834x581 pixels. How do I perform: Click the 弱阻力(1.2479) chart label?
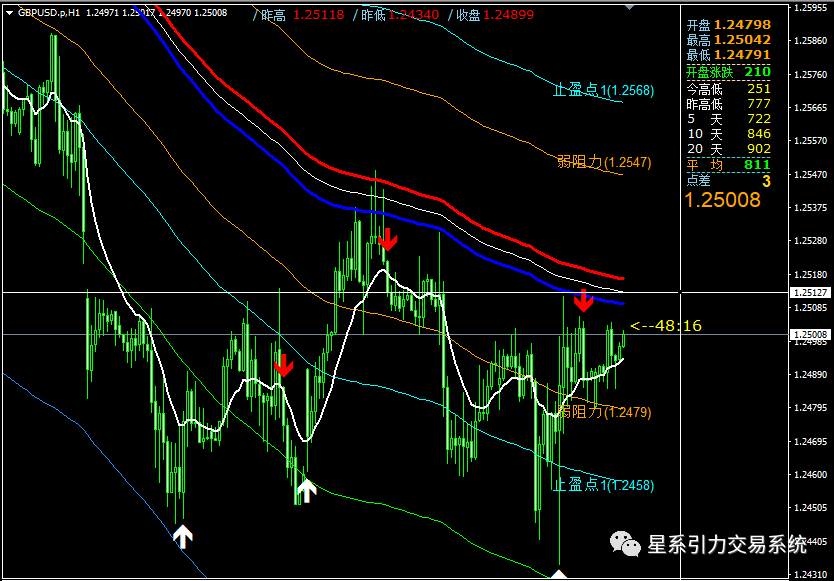point(604,411)
